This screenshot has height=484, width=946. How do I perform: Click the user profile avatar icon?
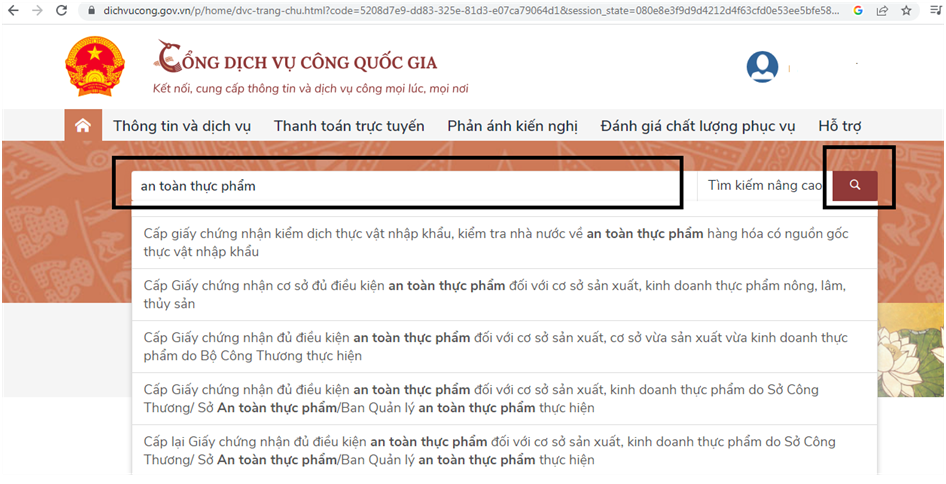point(762,67)
